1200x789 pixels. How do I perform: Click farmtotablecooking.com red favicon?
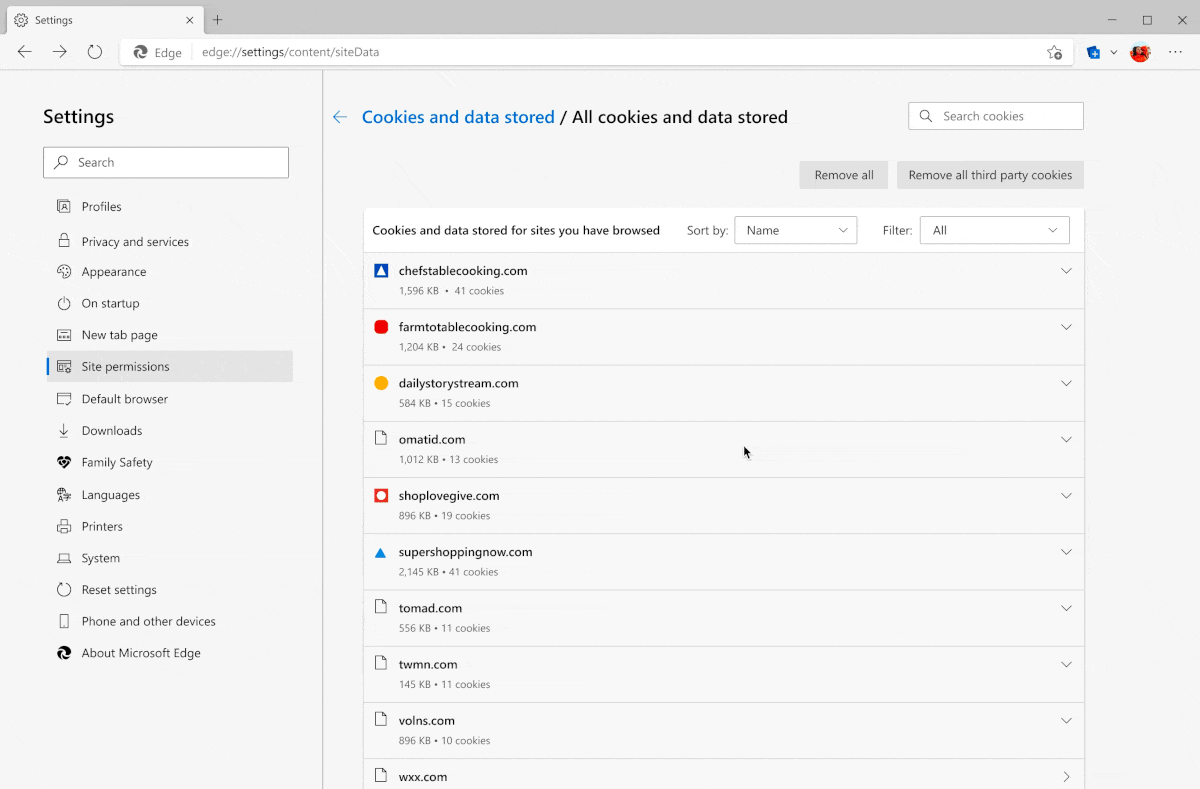(x=381, y=327)
